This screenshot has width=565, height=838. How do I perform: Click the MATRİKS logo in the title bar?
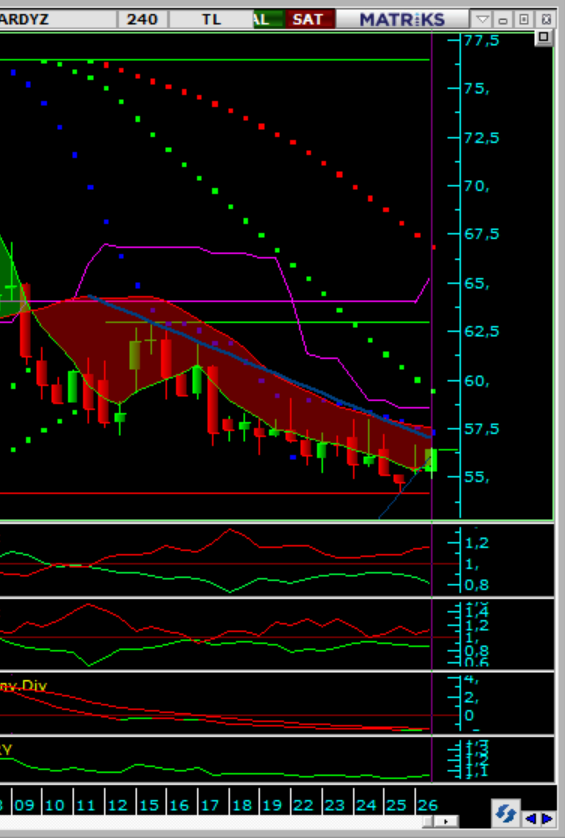click(402, 20)
